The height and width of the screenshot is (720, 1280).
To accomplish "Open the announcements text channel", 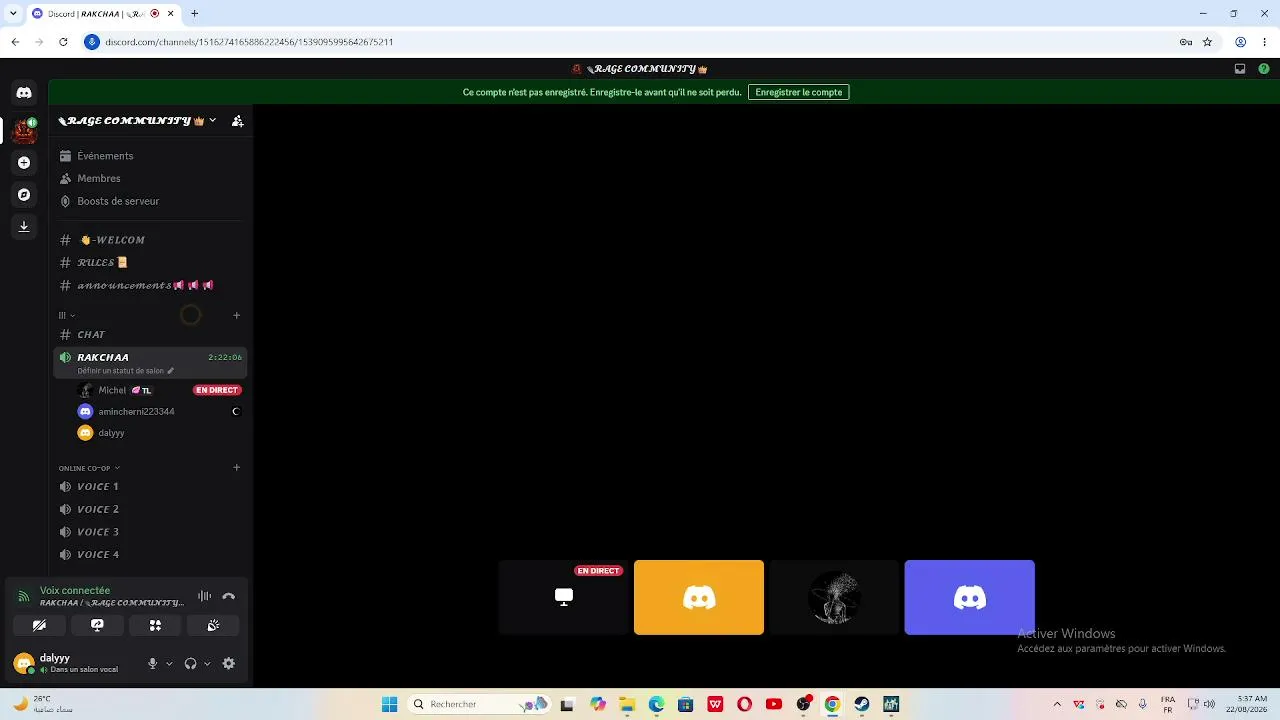I will 150,286.
